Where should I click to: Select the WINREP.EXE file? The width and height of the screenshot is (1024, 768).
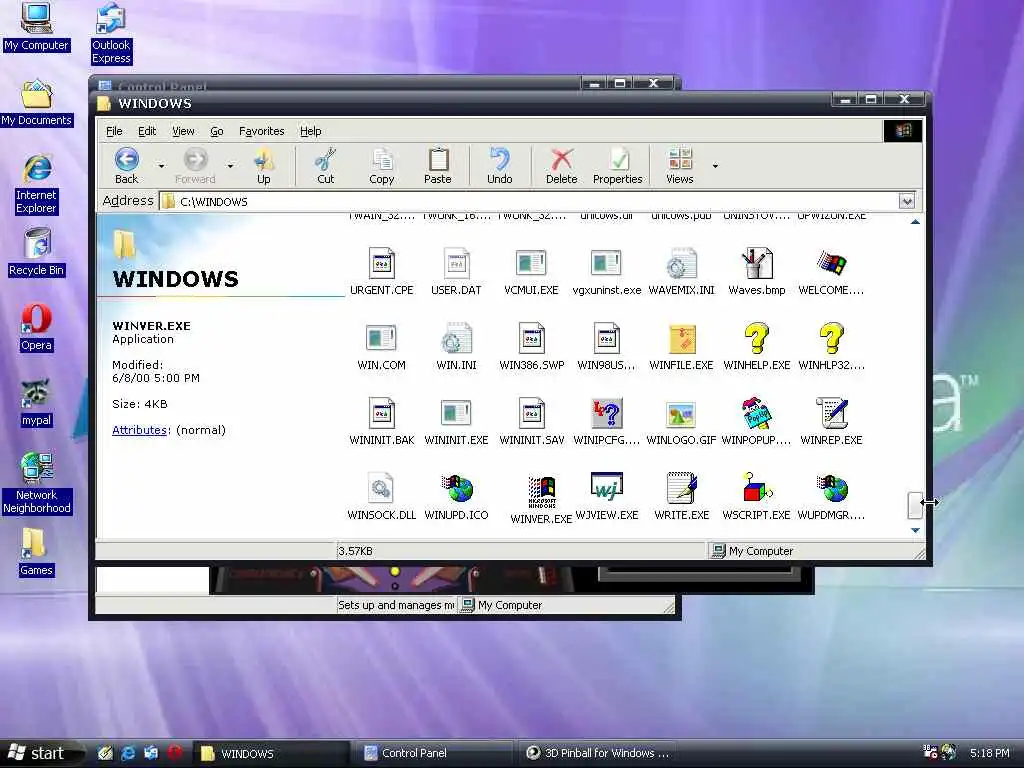pos(831,422)
